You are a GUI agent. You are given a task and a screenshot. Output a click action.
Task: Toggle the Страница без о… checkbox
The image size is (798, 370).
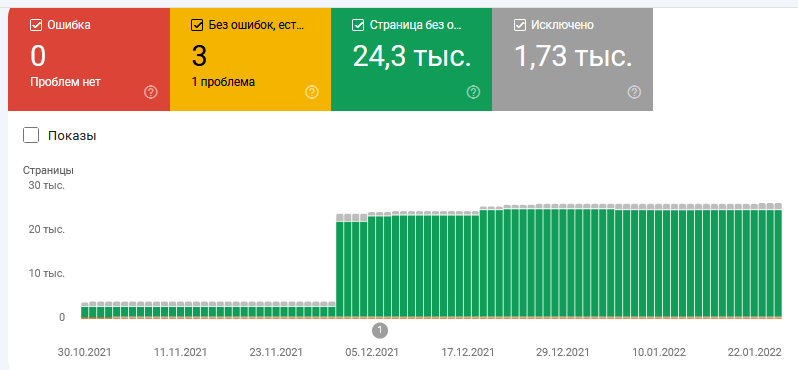tap(358, 25)
